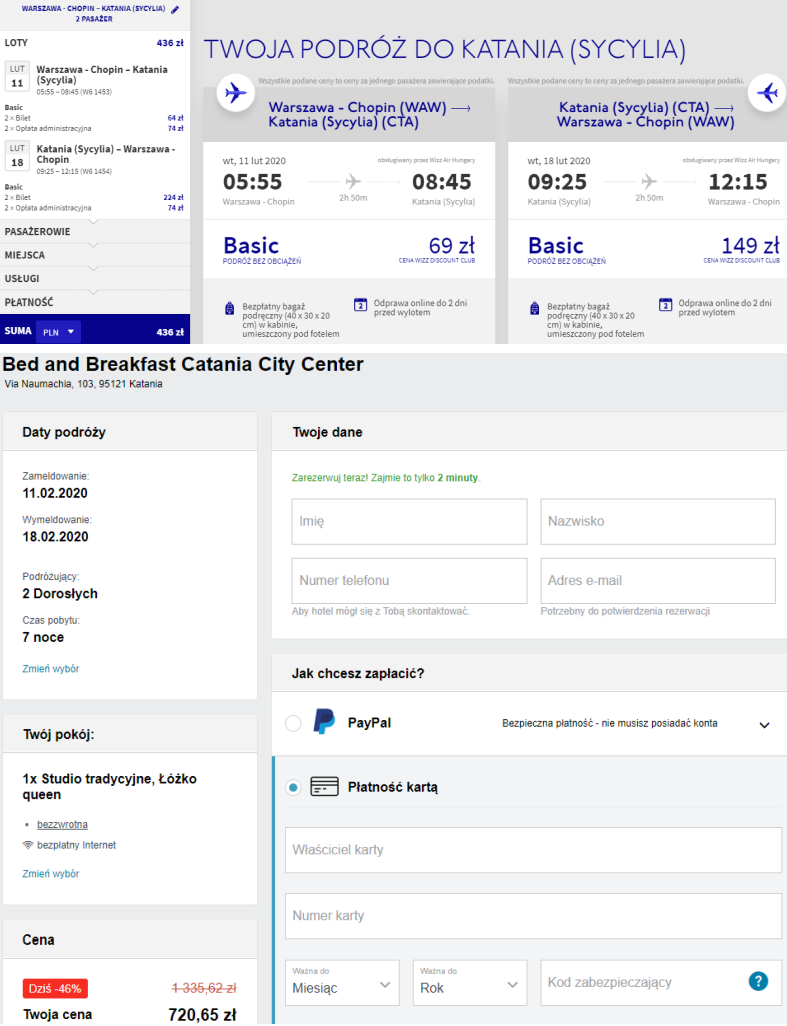The width and height of the screenshot is (787, 1026).
Task: Click the LUT 11 calendar date icon
Action: [17, 76]
